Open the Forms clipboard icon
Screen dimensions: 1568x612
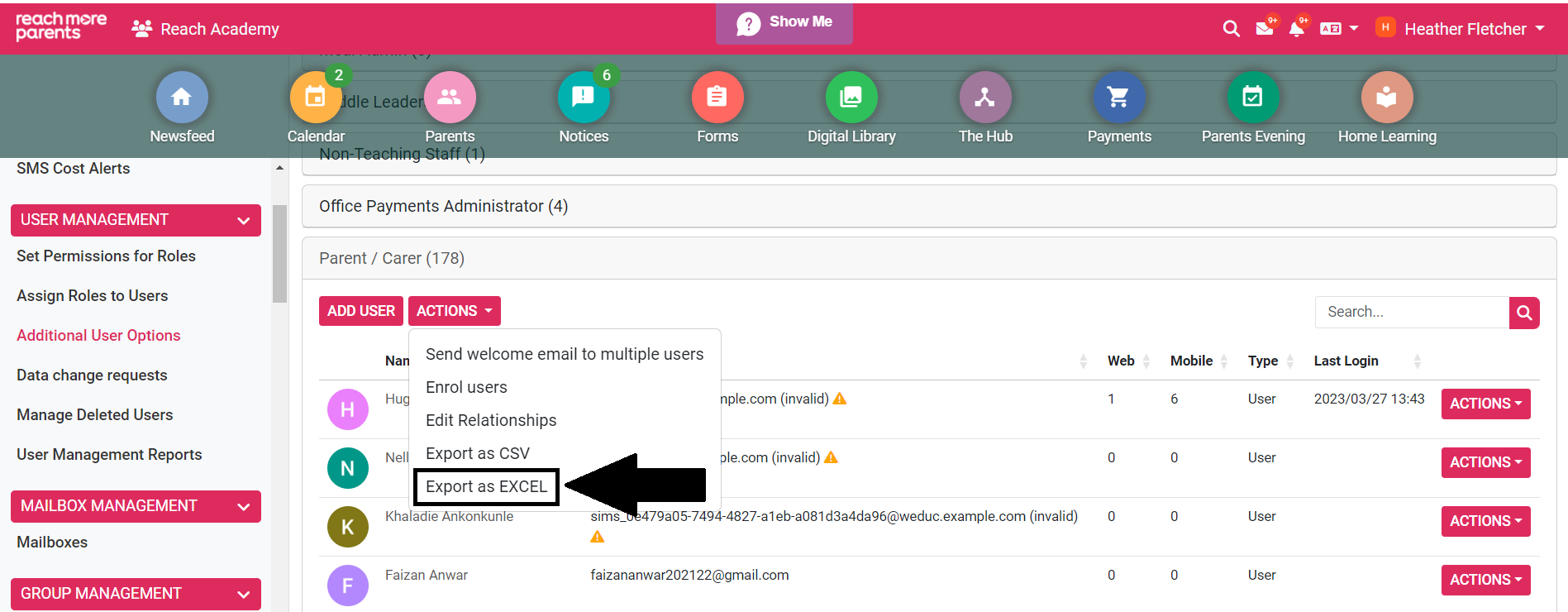click(717, 98)
